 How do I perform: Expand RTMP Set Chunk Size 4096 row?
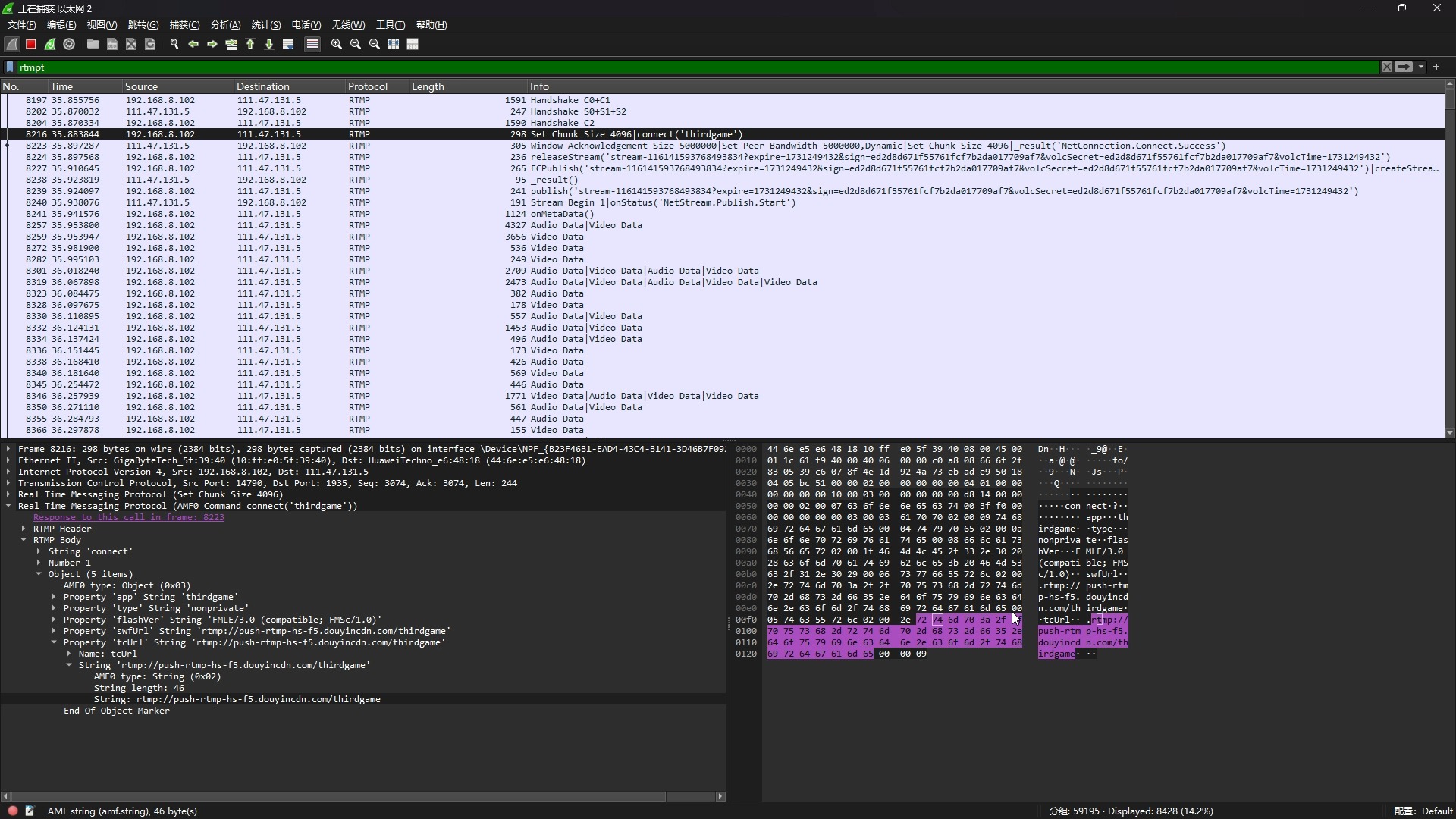tap(8, 494)
